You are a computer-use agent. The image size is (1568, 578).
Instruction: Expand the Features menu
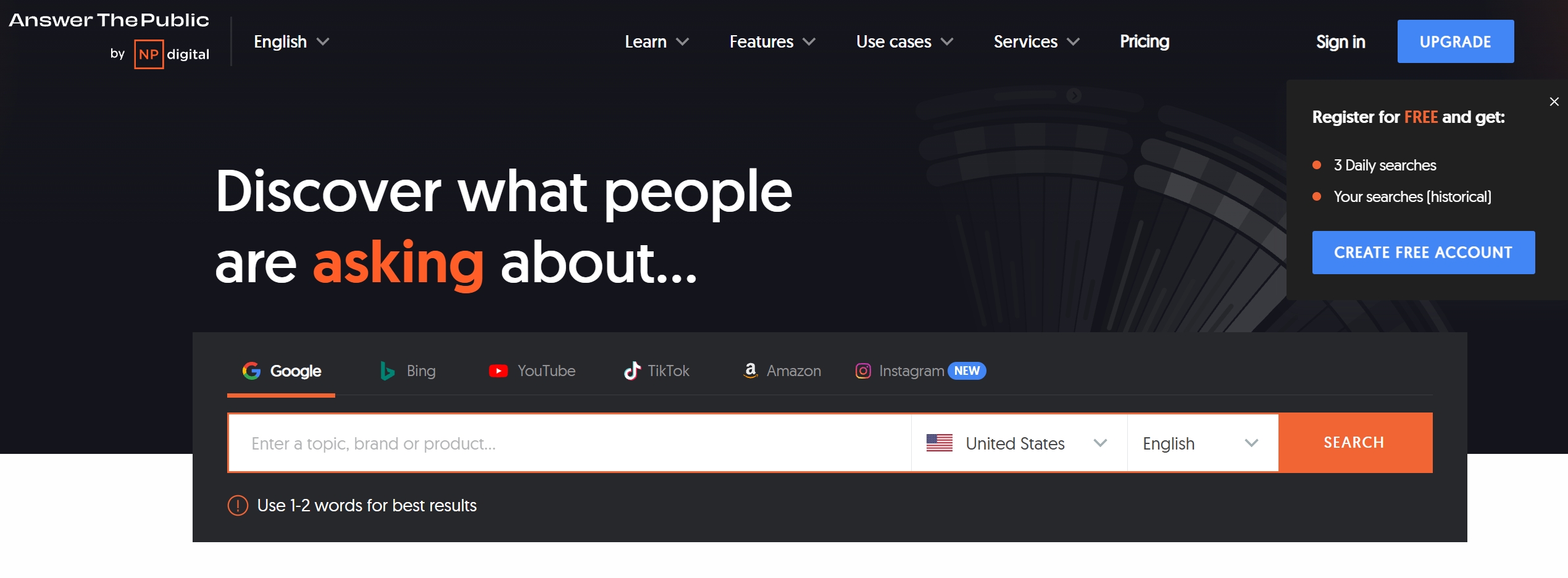pyautogui.click(x=772, y=41)
